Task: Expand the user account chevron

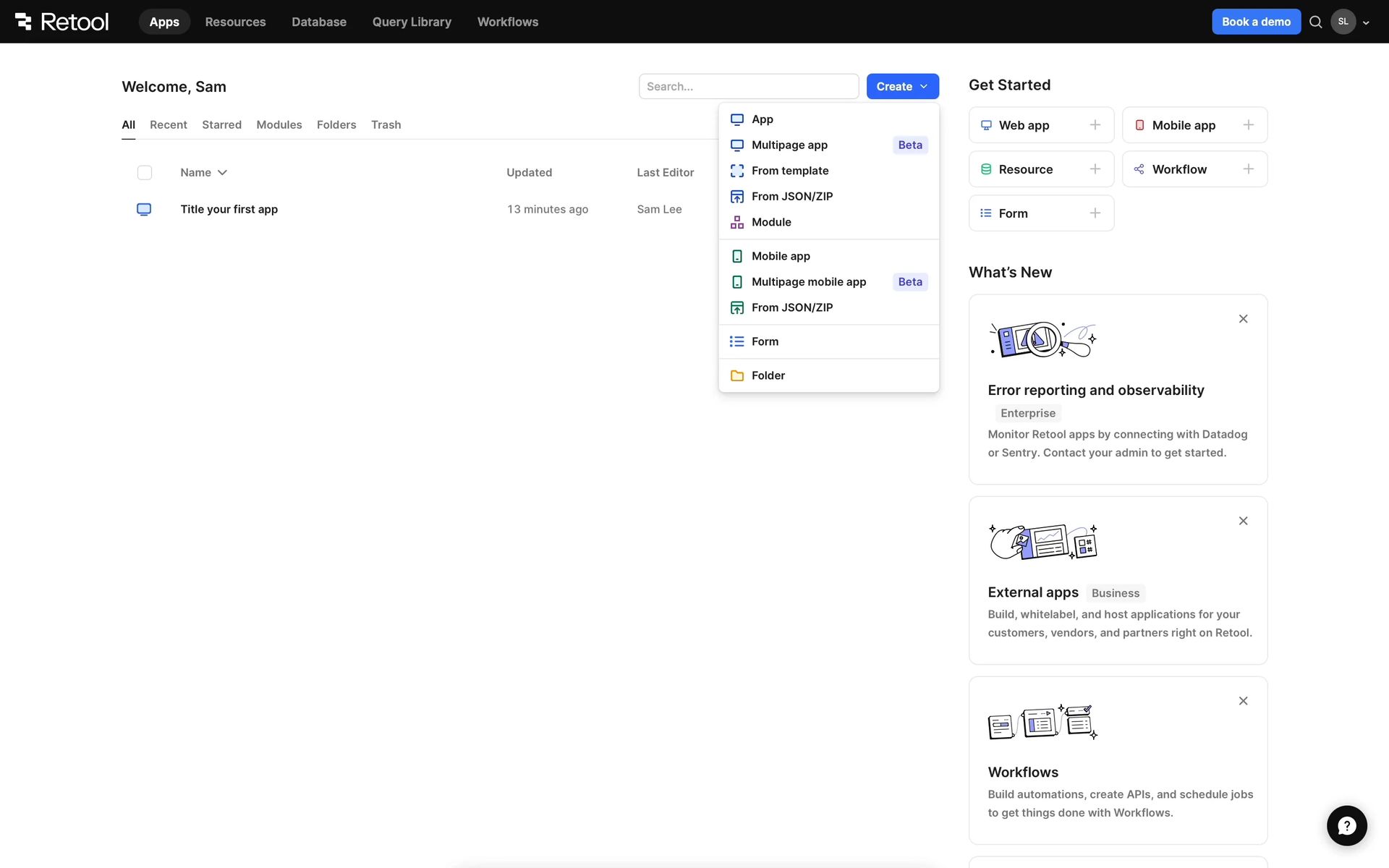Action: click(1366, 22)
